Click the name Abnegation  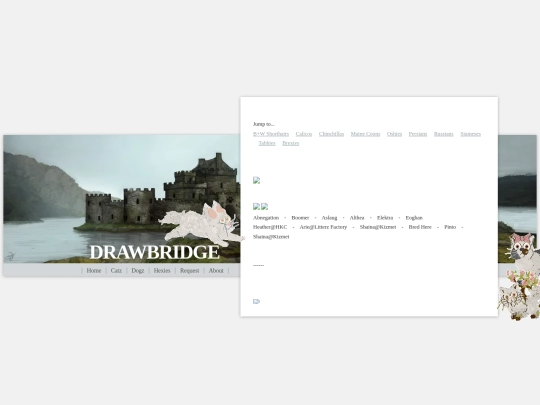pos(266,218)
